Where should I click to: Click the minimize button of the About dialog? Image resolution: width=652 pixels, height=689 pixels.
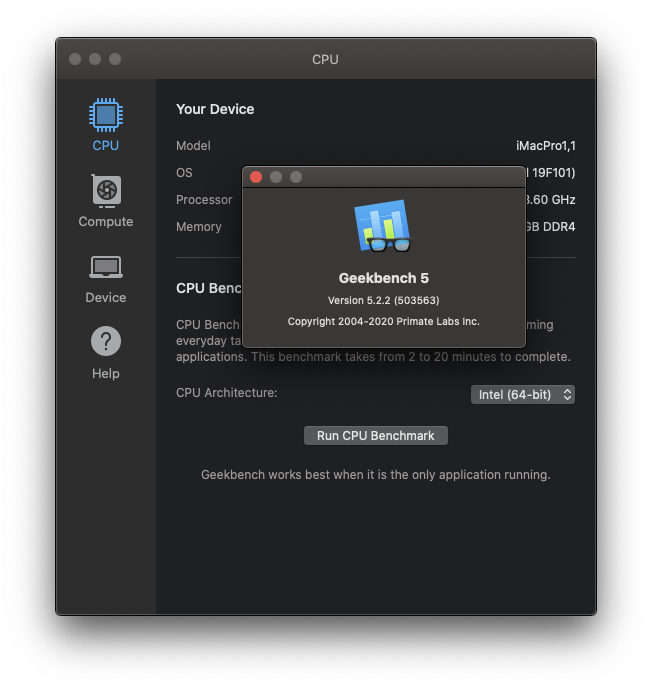[276, 177]
